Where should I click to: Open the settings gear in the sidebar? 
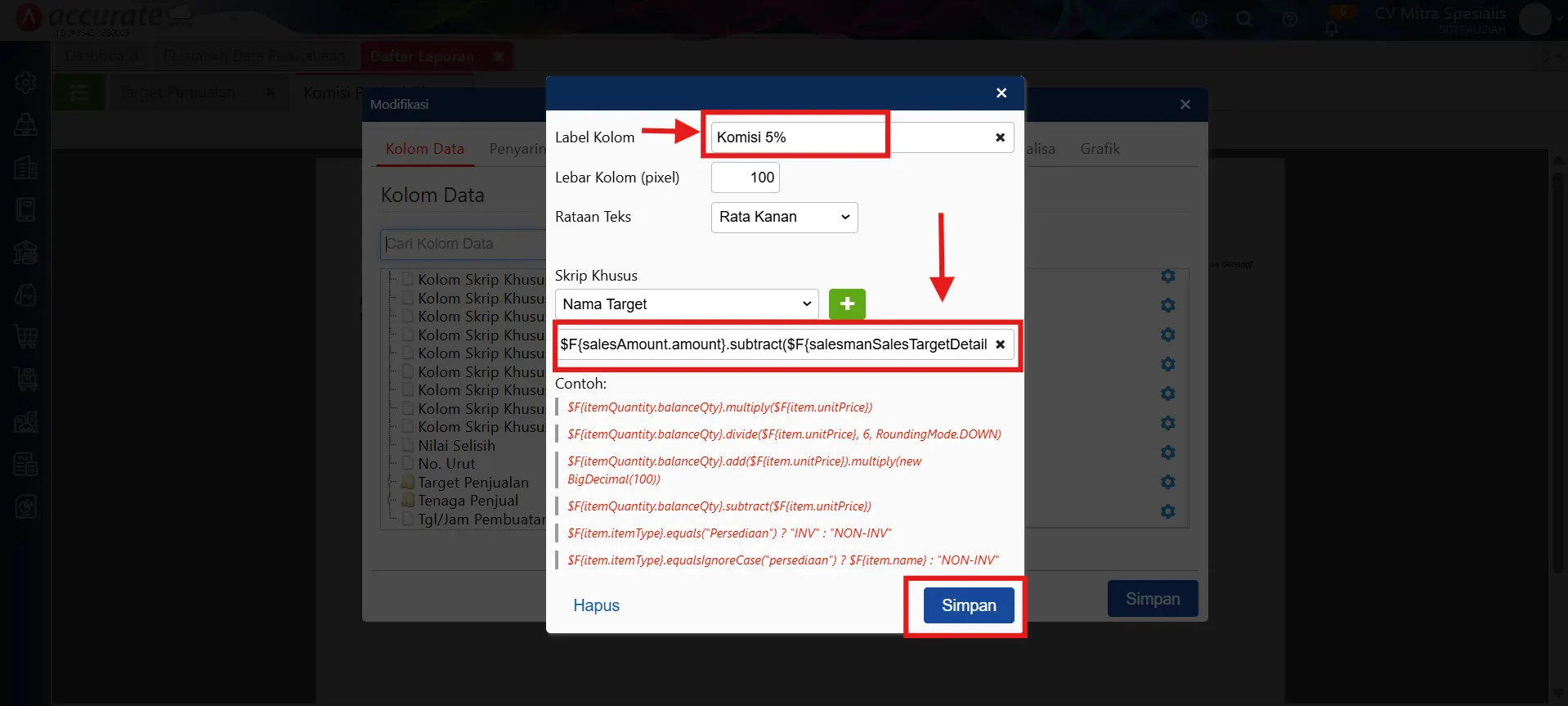25,82
